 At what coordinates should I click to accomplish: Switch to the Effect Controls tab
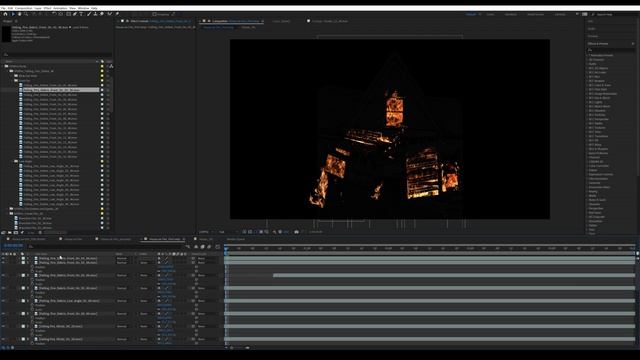pos(160,21)
